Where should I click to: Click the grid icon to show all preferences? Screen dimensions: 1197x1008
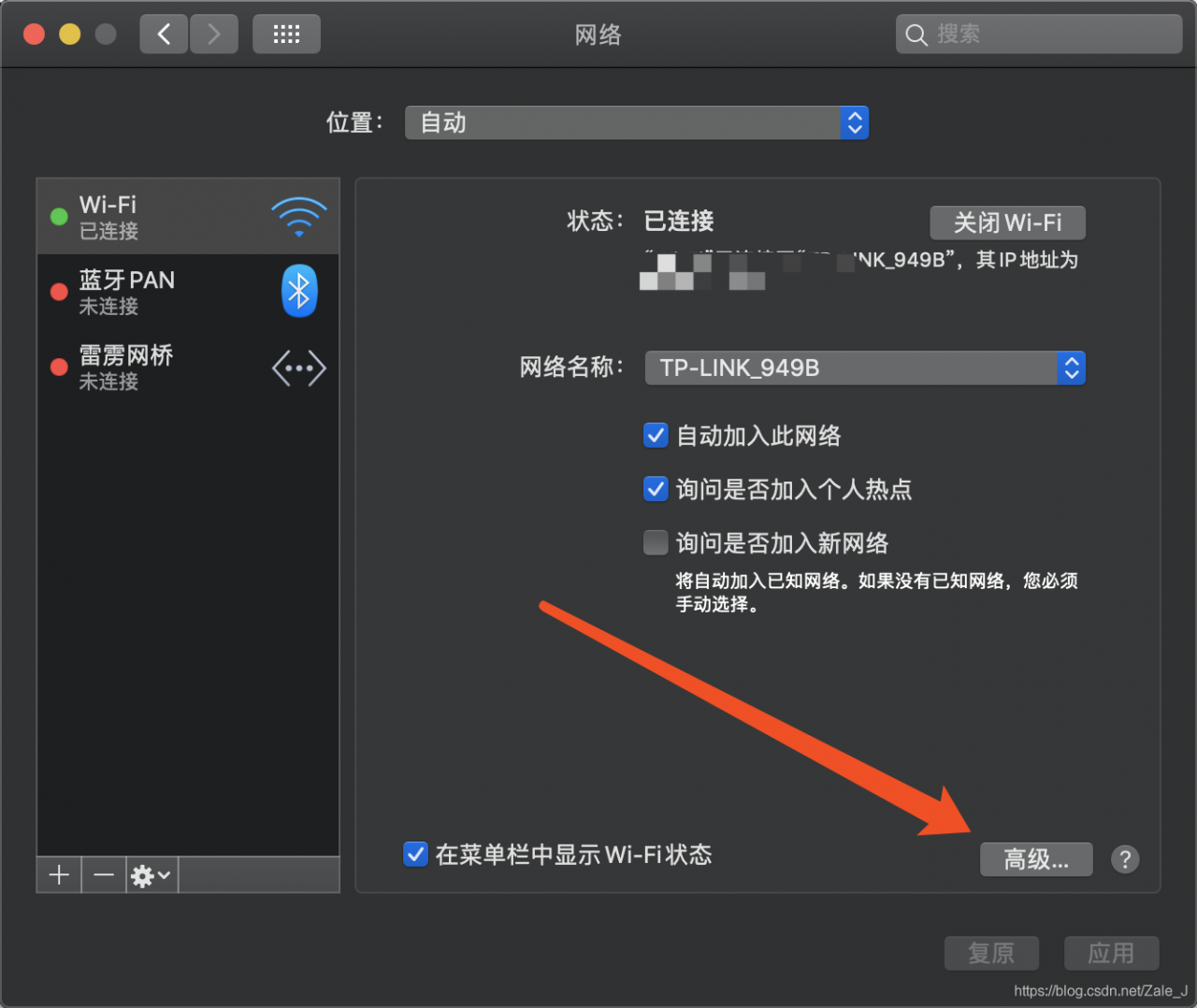[x=286, y=34]
